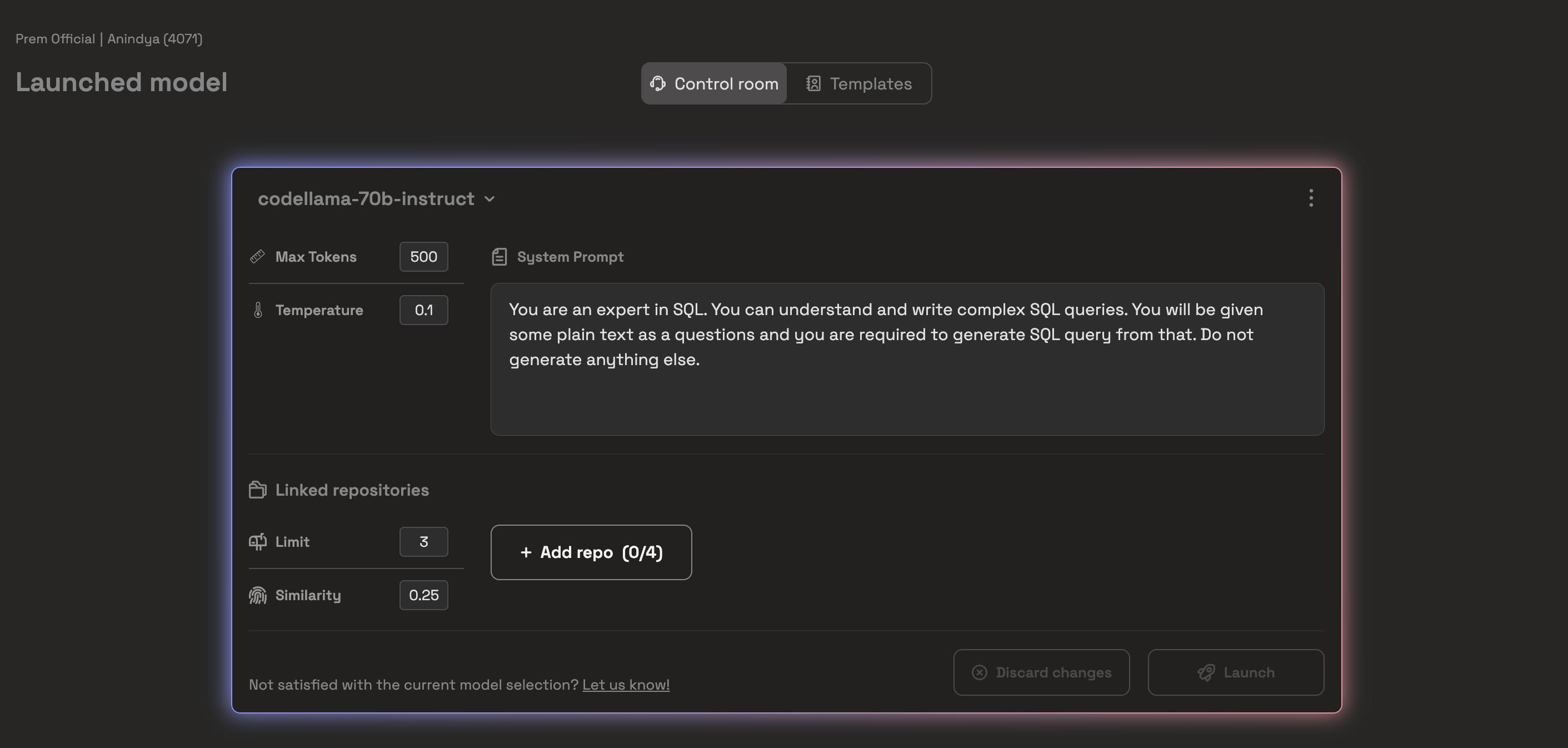The height and width of the screenshot is (748, 1568).
Task: Click the signpost icon next to Limit
Action: pyautogui.click(x=257, y=542)
